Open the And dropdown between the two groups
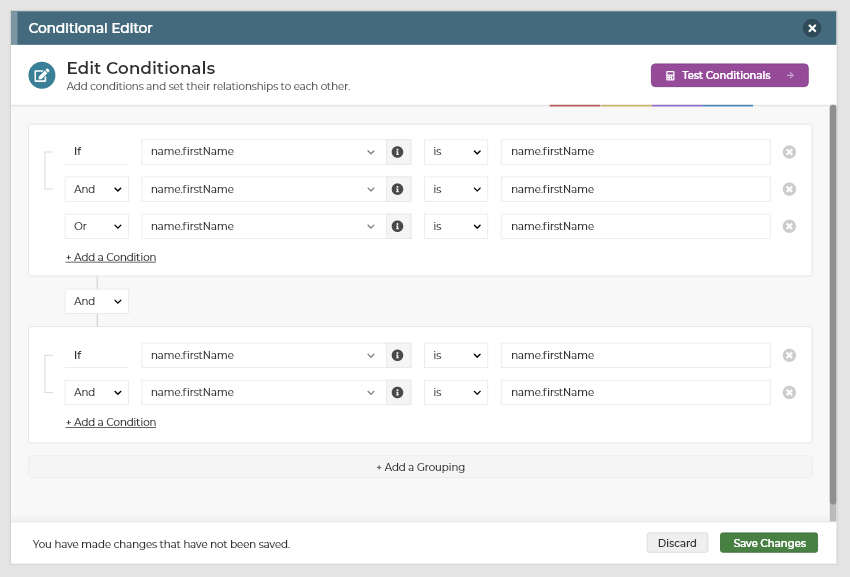This screenshot has width=850, height=577. pyautogui.click(x=96, y=301)
